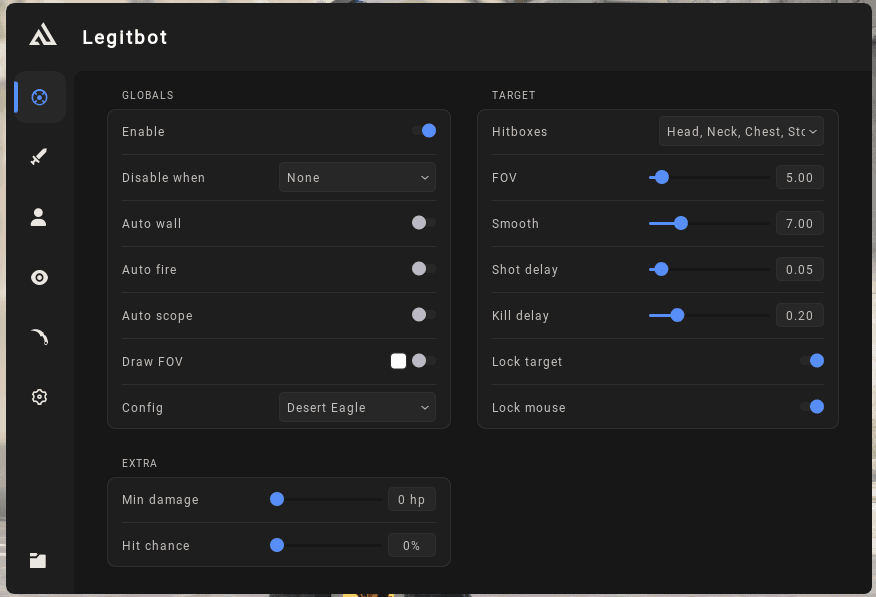Open the Config dropdown showing Desert Eagle
876x597 pixels.
point(358,407)
